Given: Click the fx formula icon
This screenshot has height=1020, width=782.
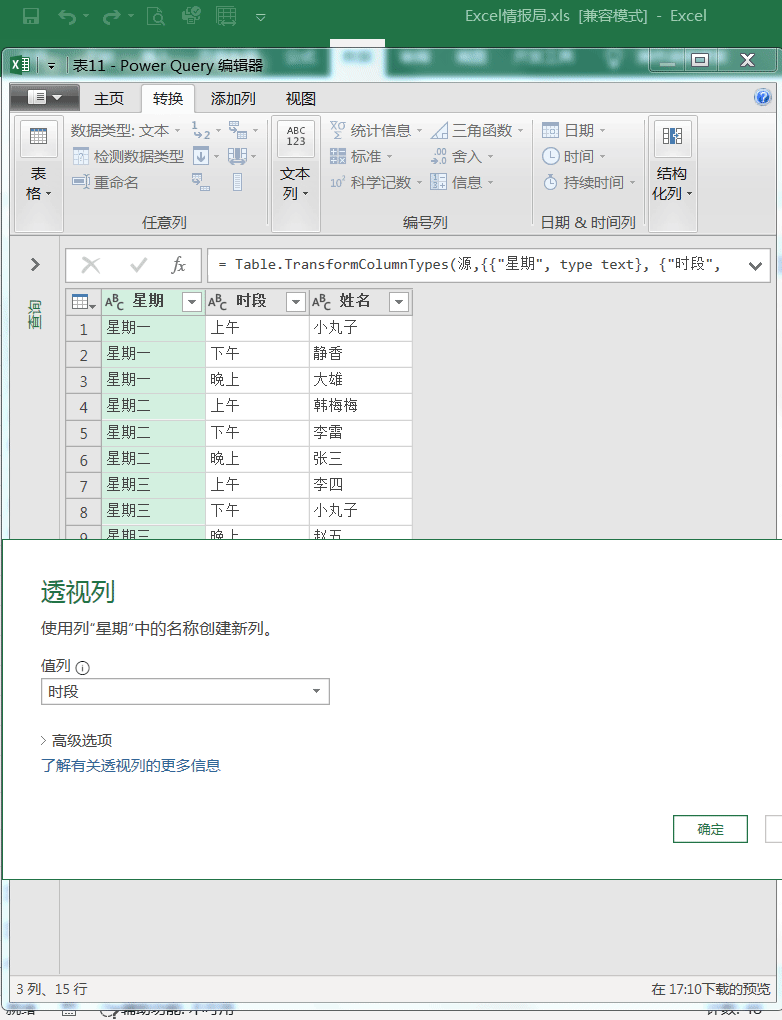Looking at the screenshot, I should pos(179,265).
